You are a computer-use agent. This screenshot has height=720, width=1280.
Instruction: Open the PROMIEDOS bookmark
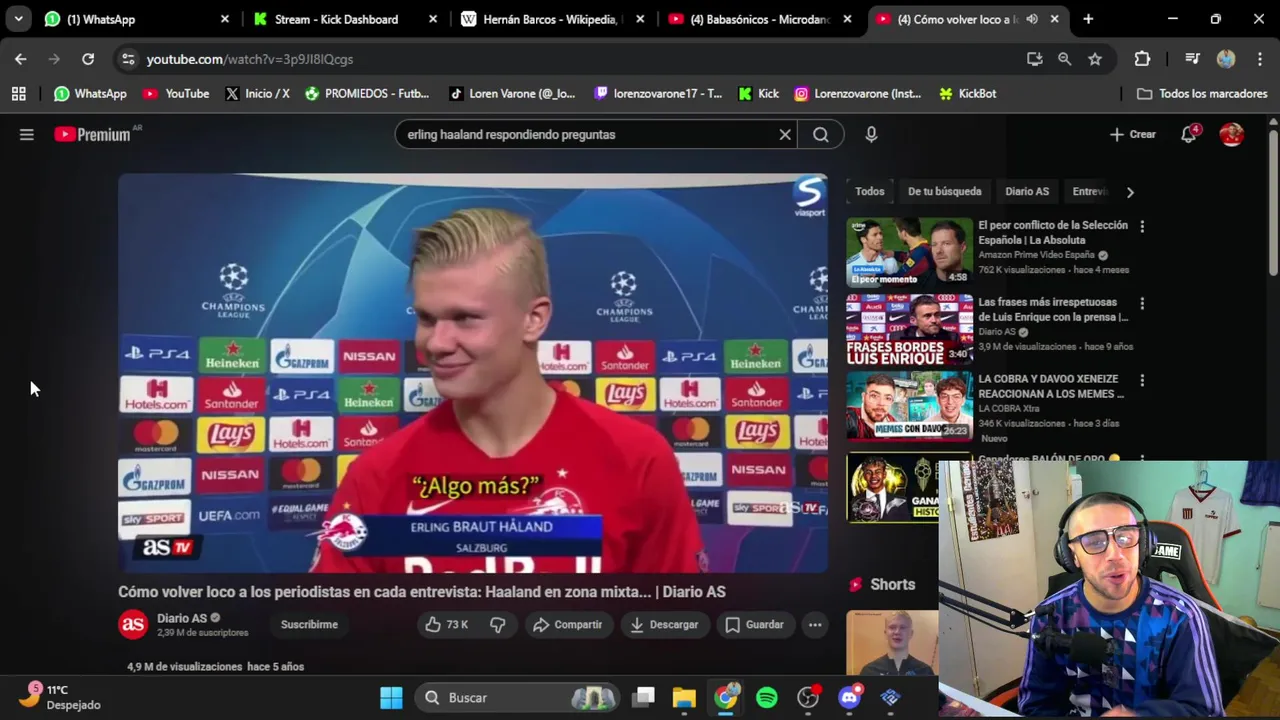point(367,93)
